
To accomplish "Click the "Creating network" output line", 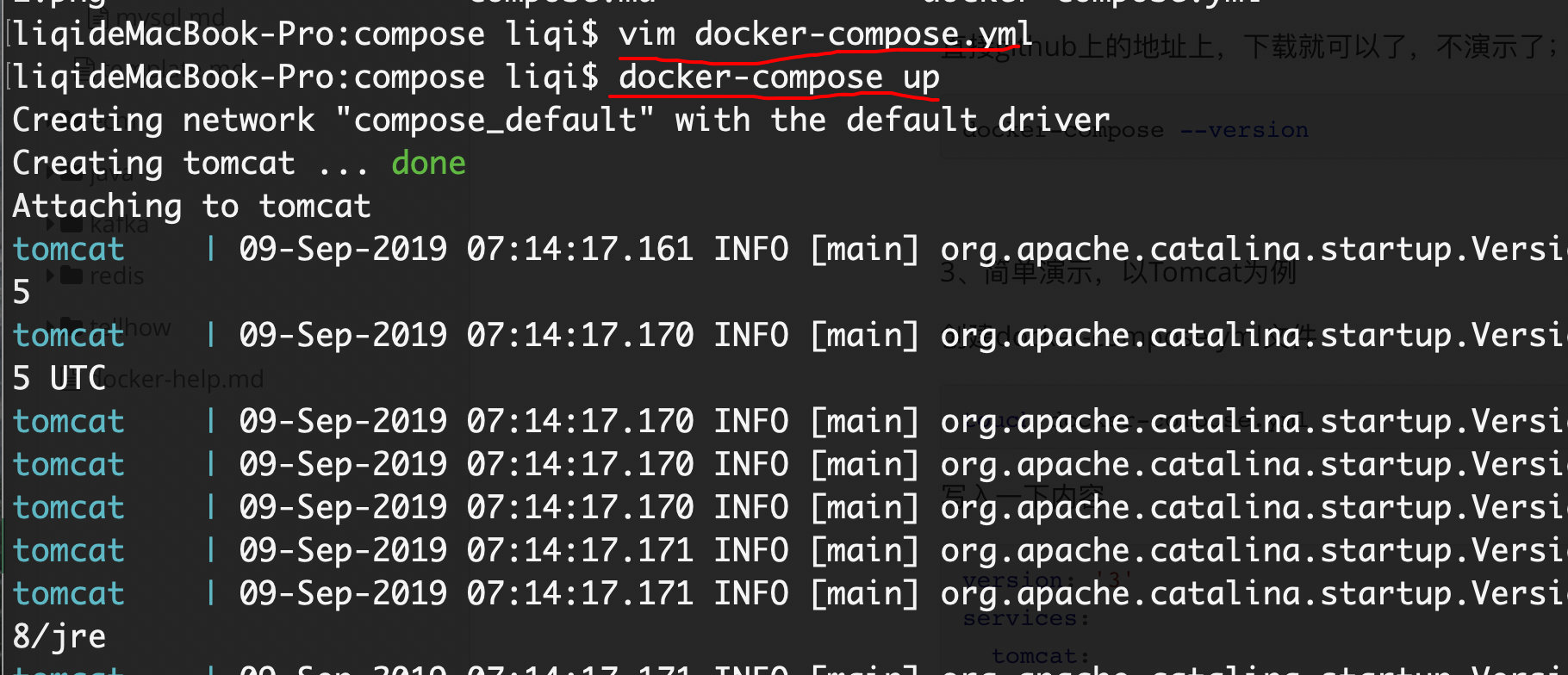I will pos(560,120).
